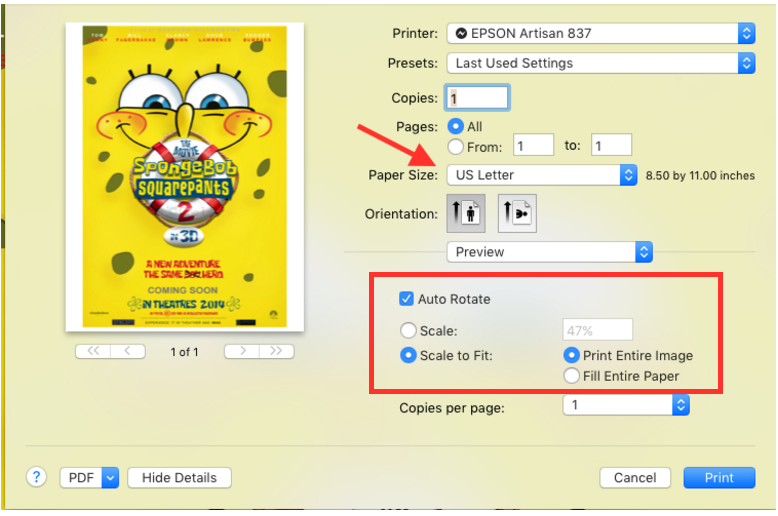Select Fill Entire Paper option
The width and height of the screenshot is (778, 516).
571,376
